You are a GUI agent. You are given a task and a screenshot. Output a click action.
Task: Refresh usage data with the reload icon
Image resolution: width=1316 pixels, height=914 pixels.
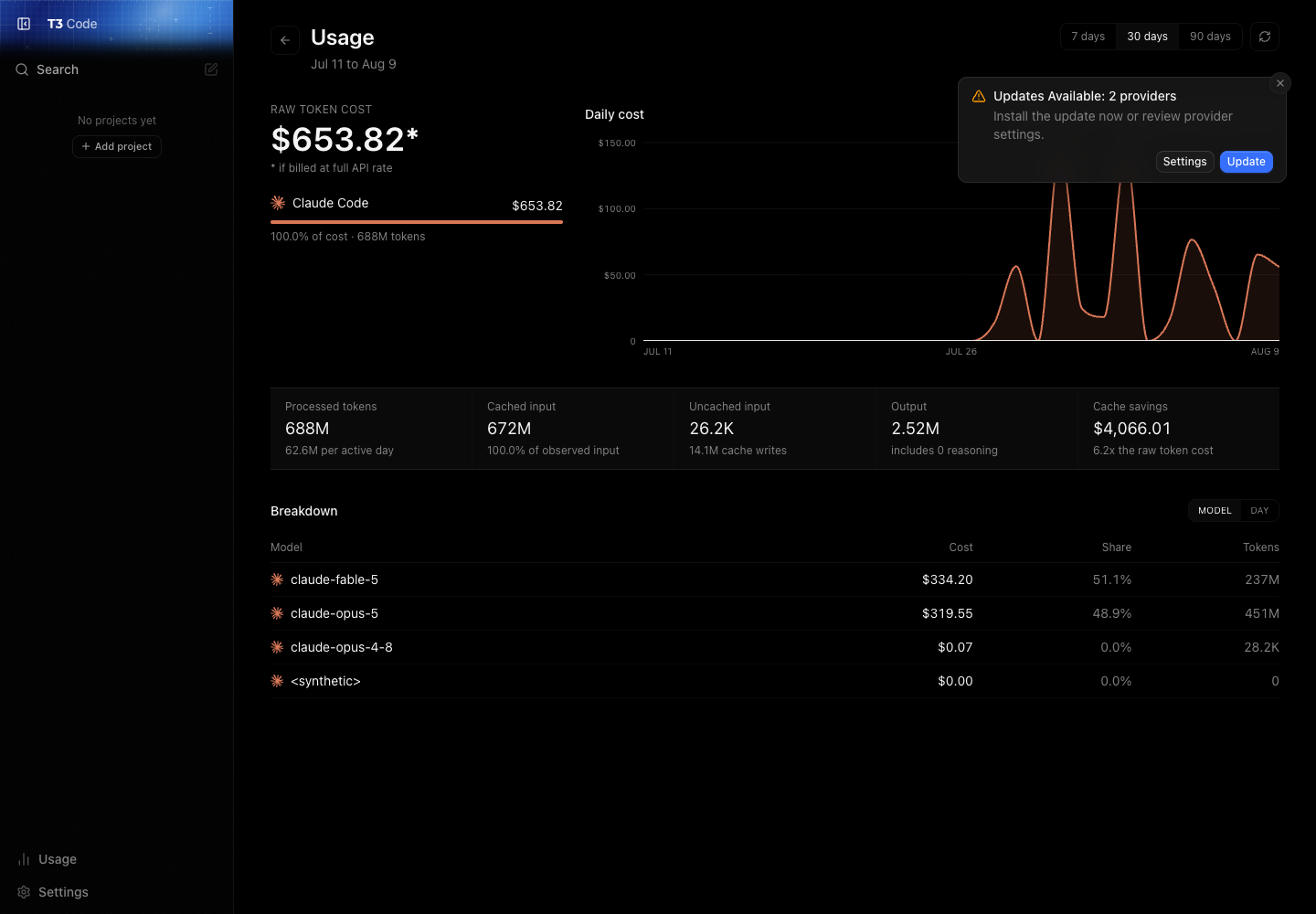[x=1265, y=37]
